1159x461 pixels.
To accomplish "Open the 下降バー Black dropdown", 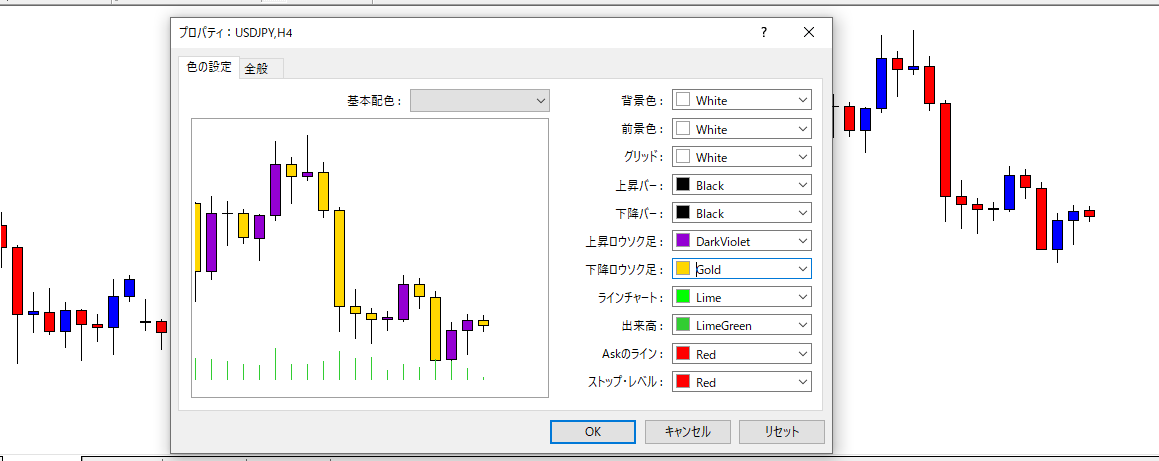I will point(741,213).
